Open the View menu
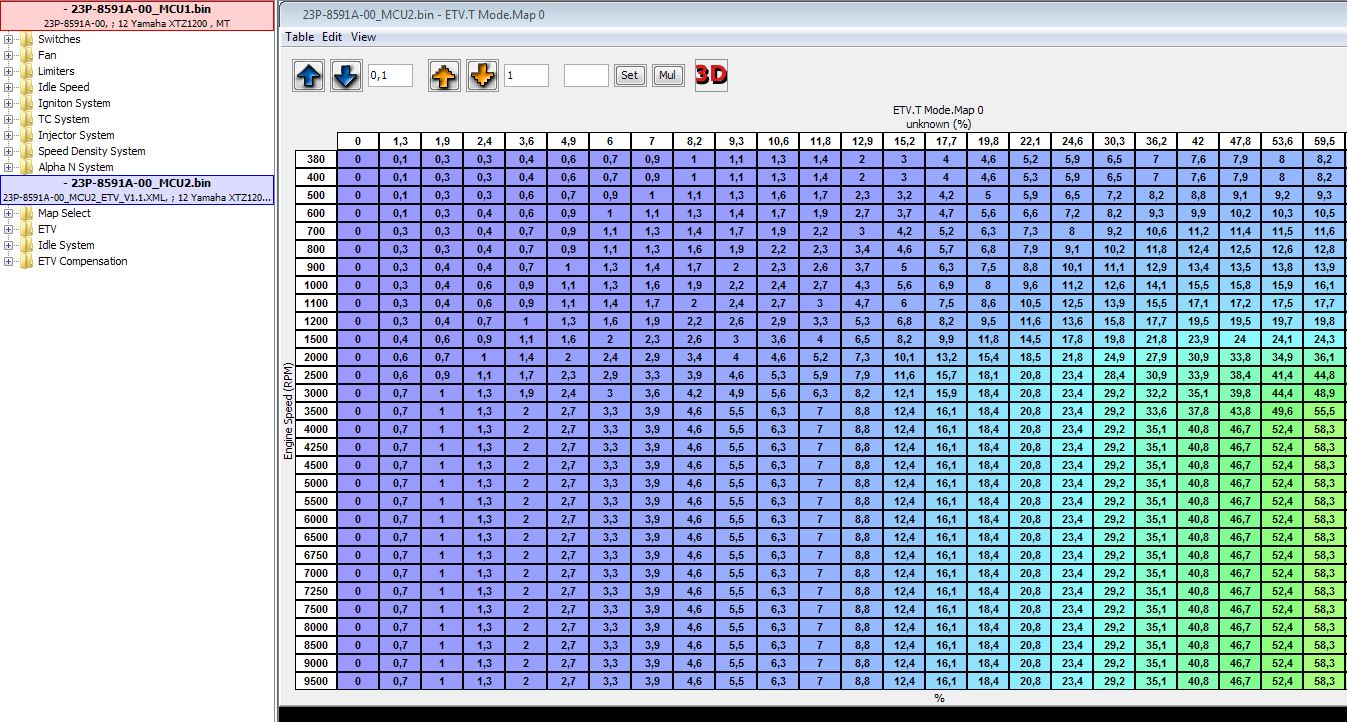This screenshot has height=722, width=1347. pyautogui.click(x=363, y=37)
